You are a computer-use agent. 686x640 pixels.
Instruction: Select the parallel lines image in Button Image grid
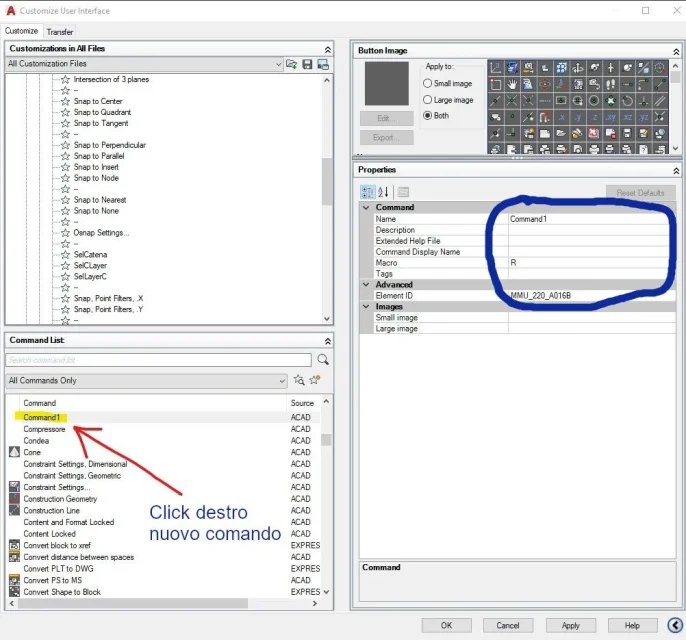coord(660,101)
